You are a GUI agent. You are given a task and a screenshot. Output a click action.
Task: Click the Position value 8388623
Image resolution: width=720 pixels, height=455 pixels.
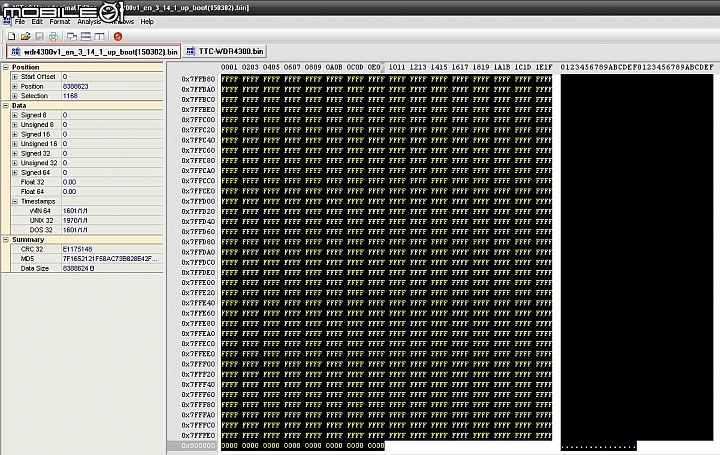pyautogui.click(x=75, y=86)
